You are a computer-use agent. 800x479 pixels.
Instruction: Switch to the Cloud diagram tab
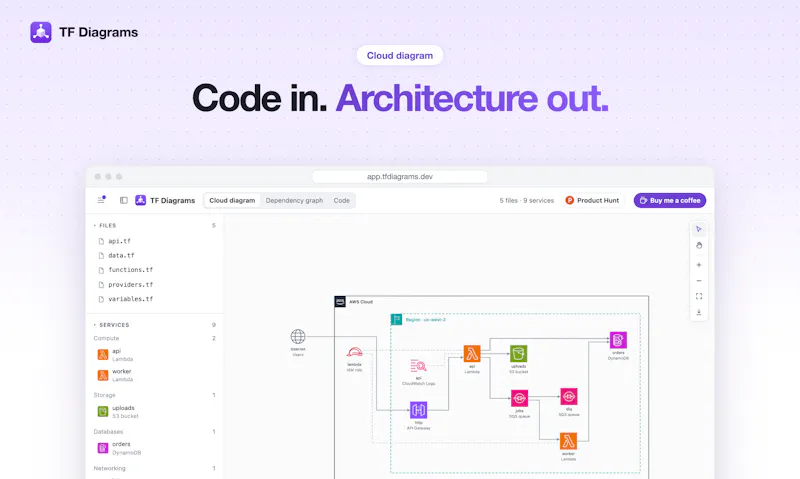(232, 200)
